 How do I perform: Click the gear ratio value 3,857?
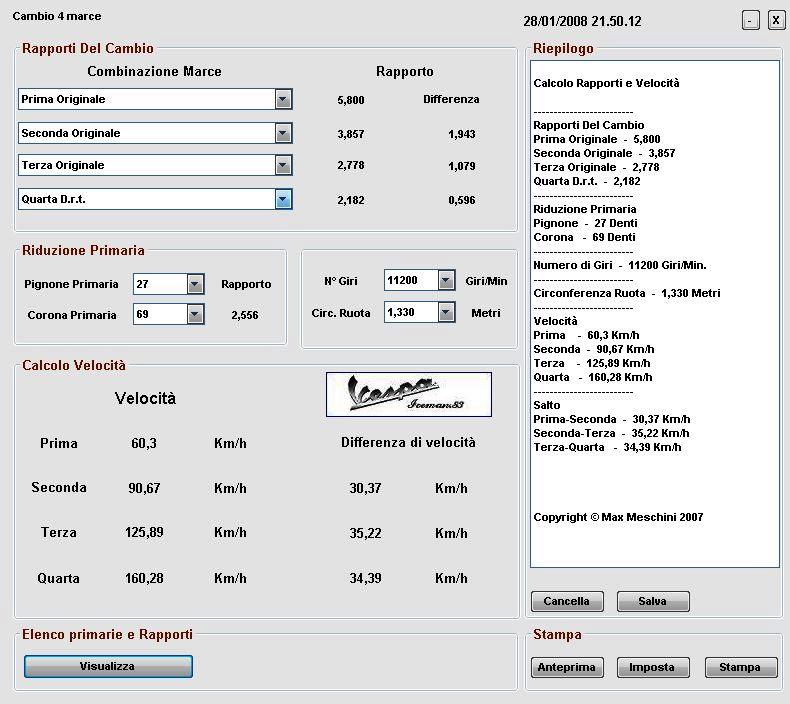click(351, 135)
